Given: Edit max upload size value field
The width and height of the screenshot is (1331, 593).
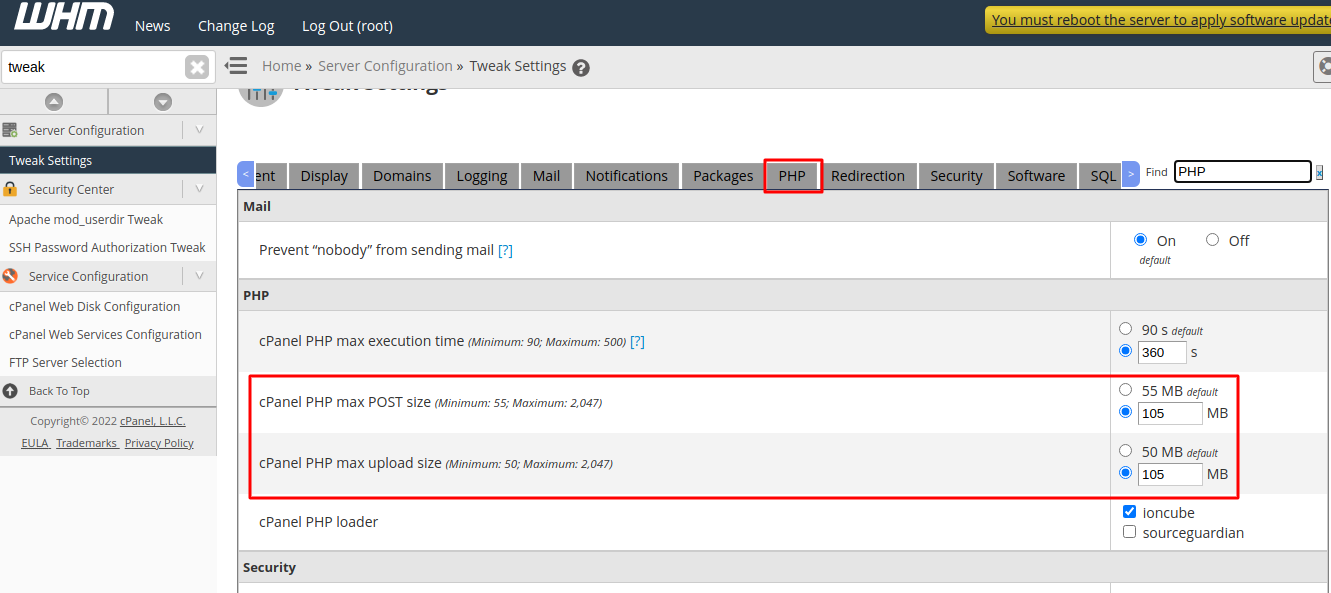Looking at the screenshot, I should [1170, 474].
